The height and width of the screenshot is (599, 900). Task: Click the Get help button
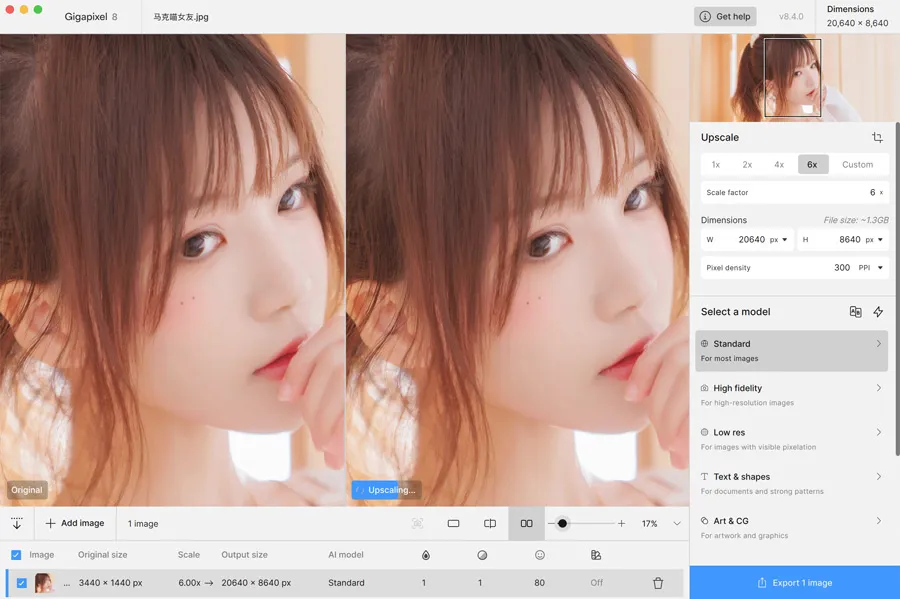(x=726, y=17)
